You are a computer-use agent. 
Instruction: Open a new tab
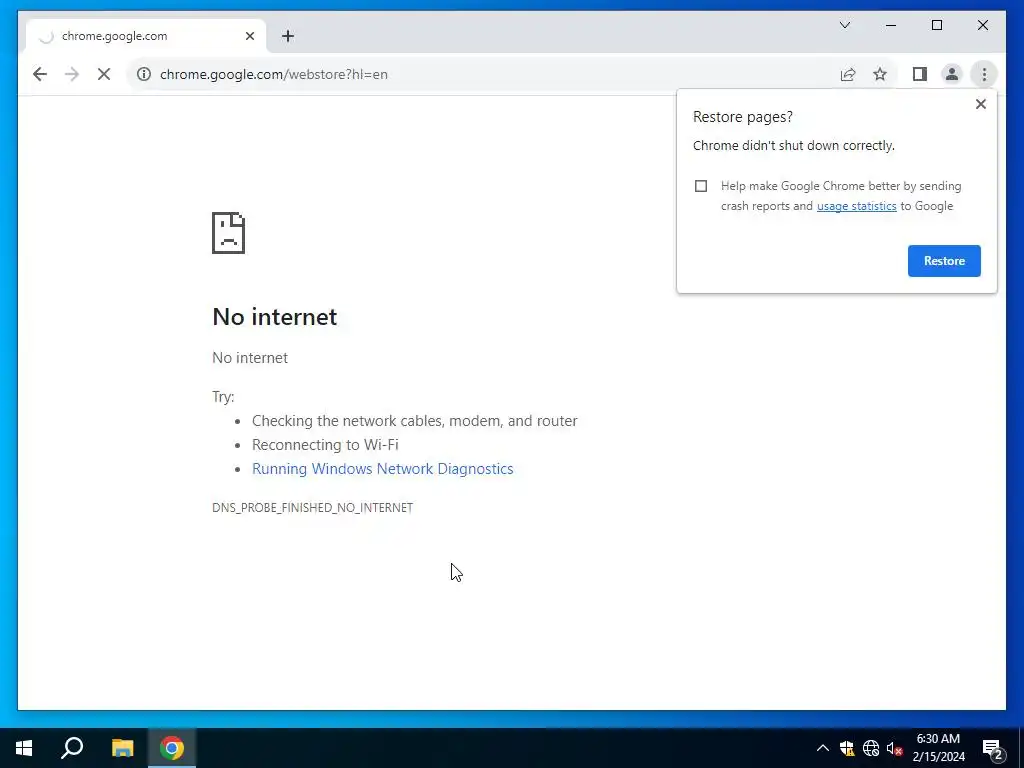(x=288, y=36)
